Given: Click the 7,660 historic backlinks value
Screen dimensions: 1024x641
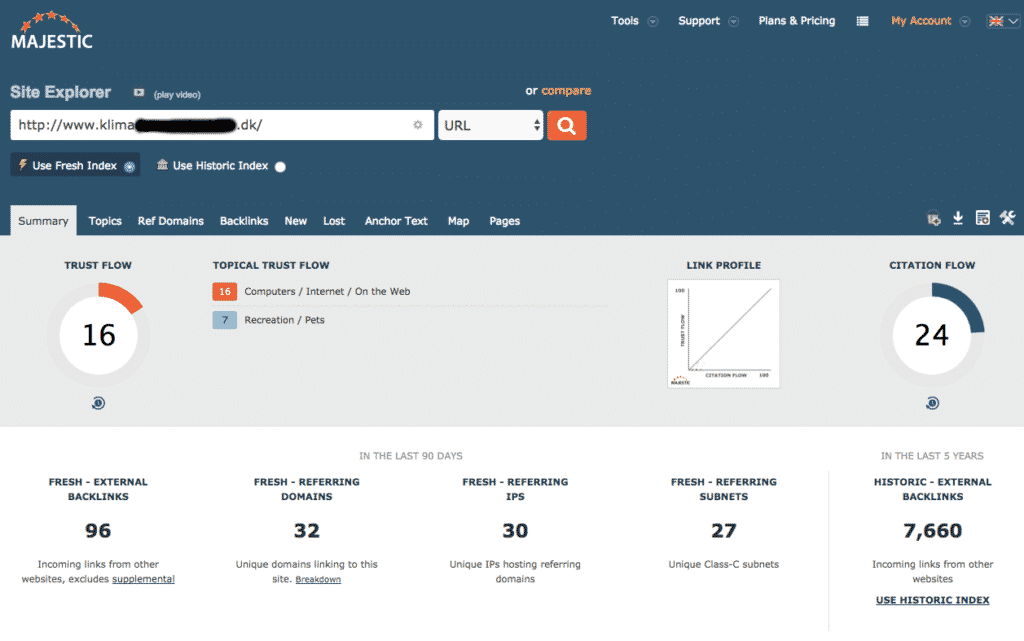Looking at the screenshot, I should point(933,531).
